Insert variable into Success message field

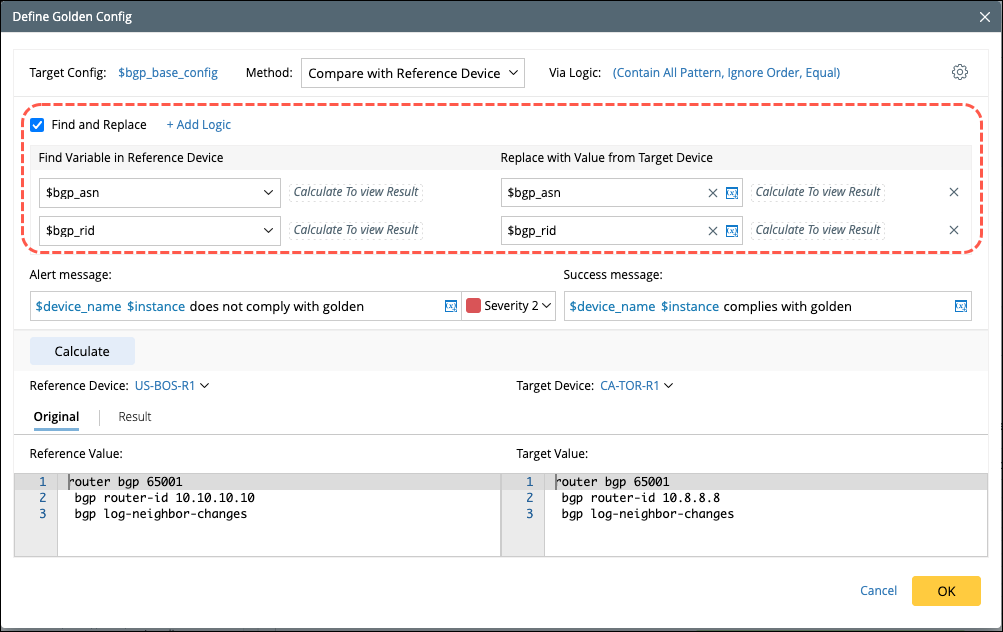[x=961, y=306]
